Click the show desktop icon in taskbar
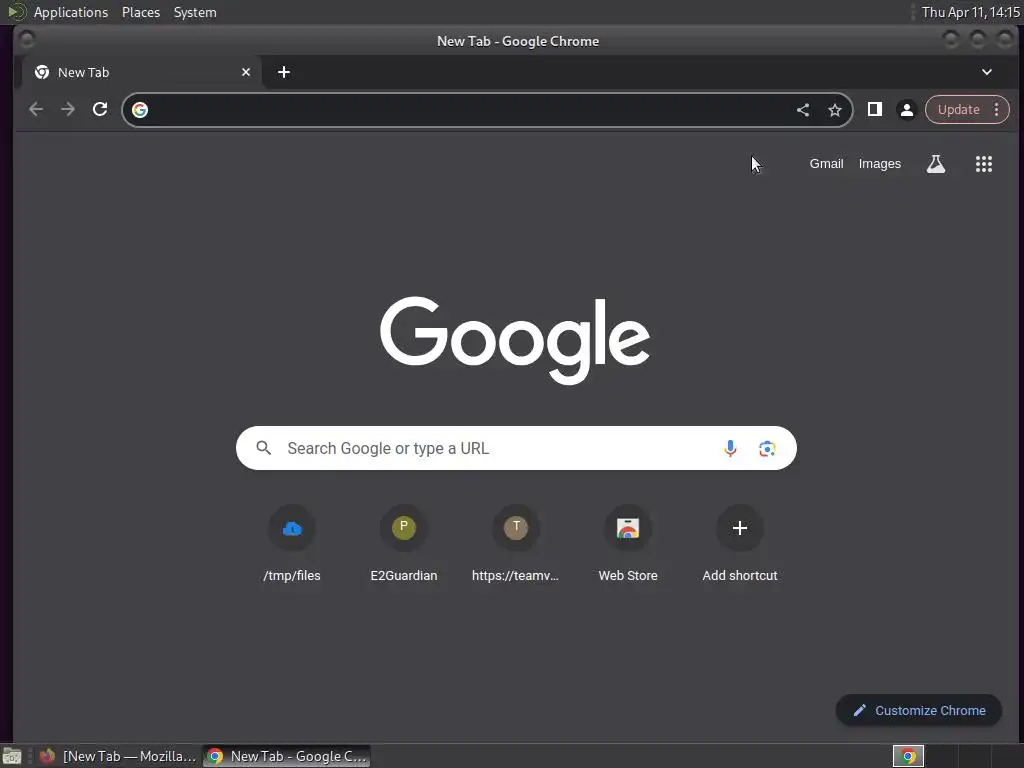The image size is (1024, 768). pos(12,756)
